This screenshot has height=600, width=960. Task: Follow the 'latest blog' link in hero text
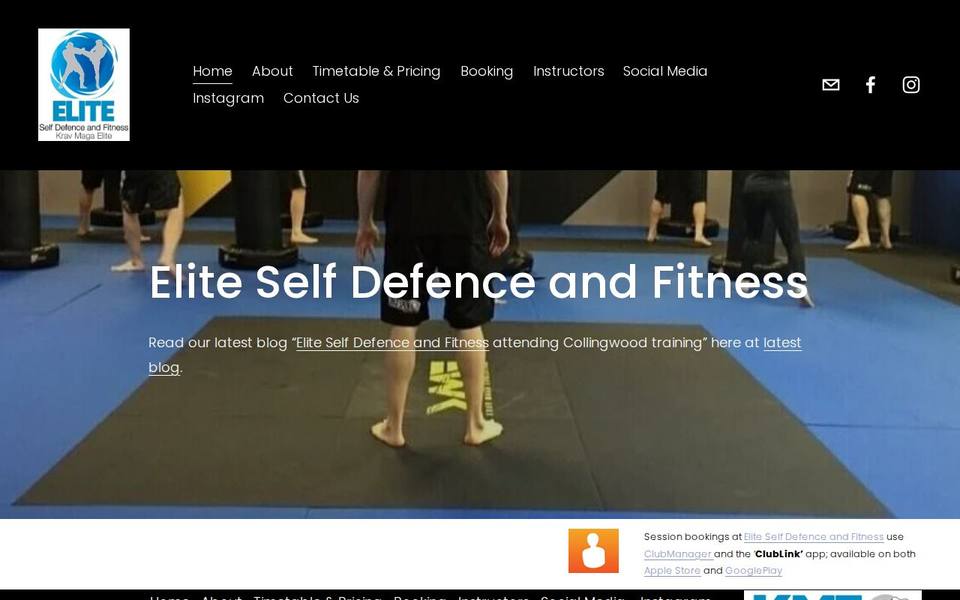(782, 343)
